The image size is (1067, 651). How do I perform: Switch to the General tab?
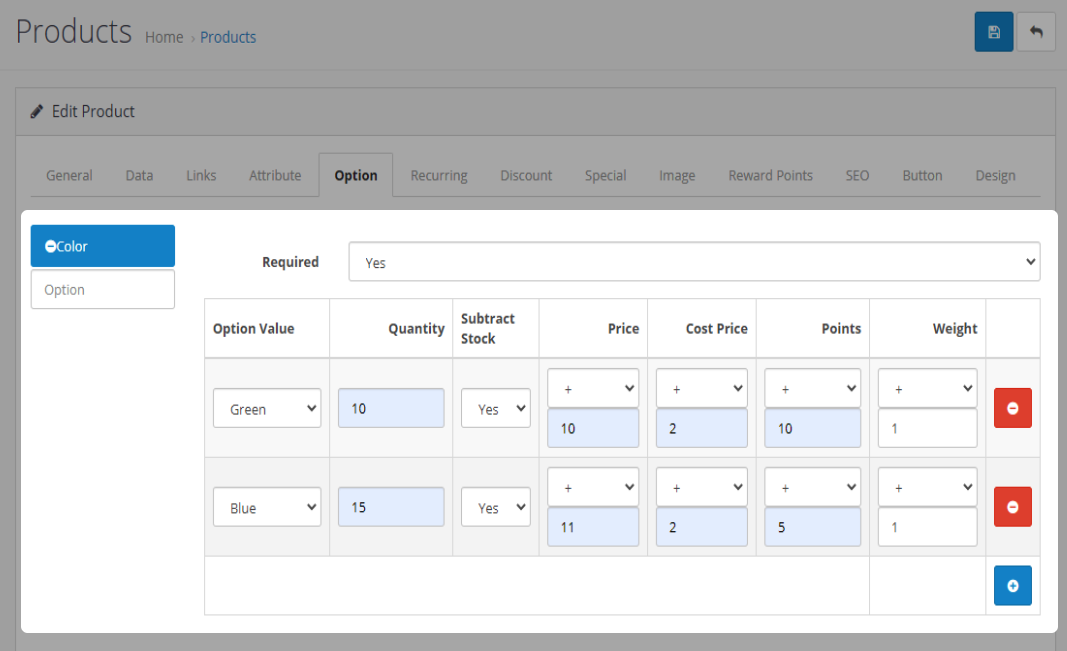pos(69,176)
